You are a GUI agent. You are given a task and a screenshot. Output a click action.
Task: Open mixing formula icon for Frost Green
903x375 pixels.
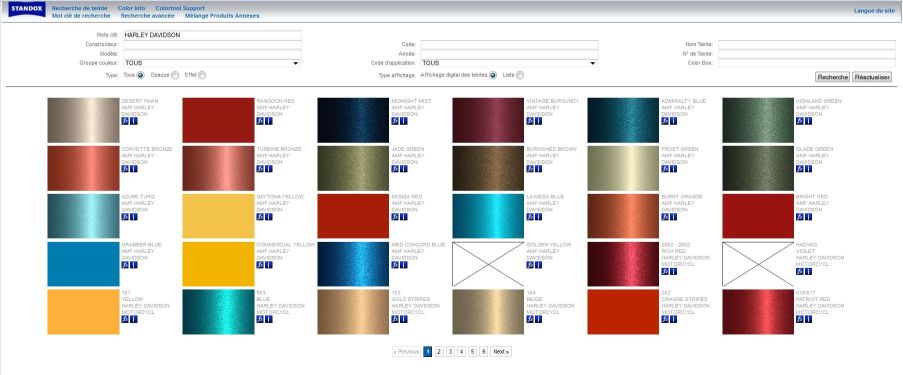[x=665, y=169]
